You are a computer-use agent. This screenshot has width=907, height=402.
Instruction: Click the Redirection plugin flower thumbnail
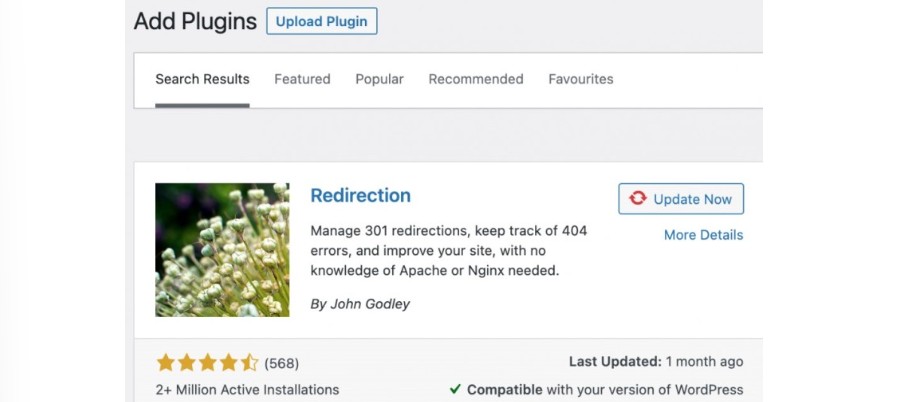click(x=222, y=250)
